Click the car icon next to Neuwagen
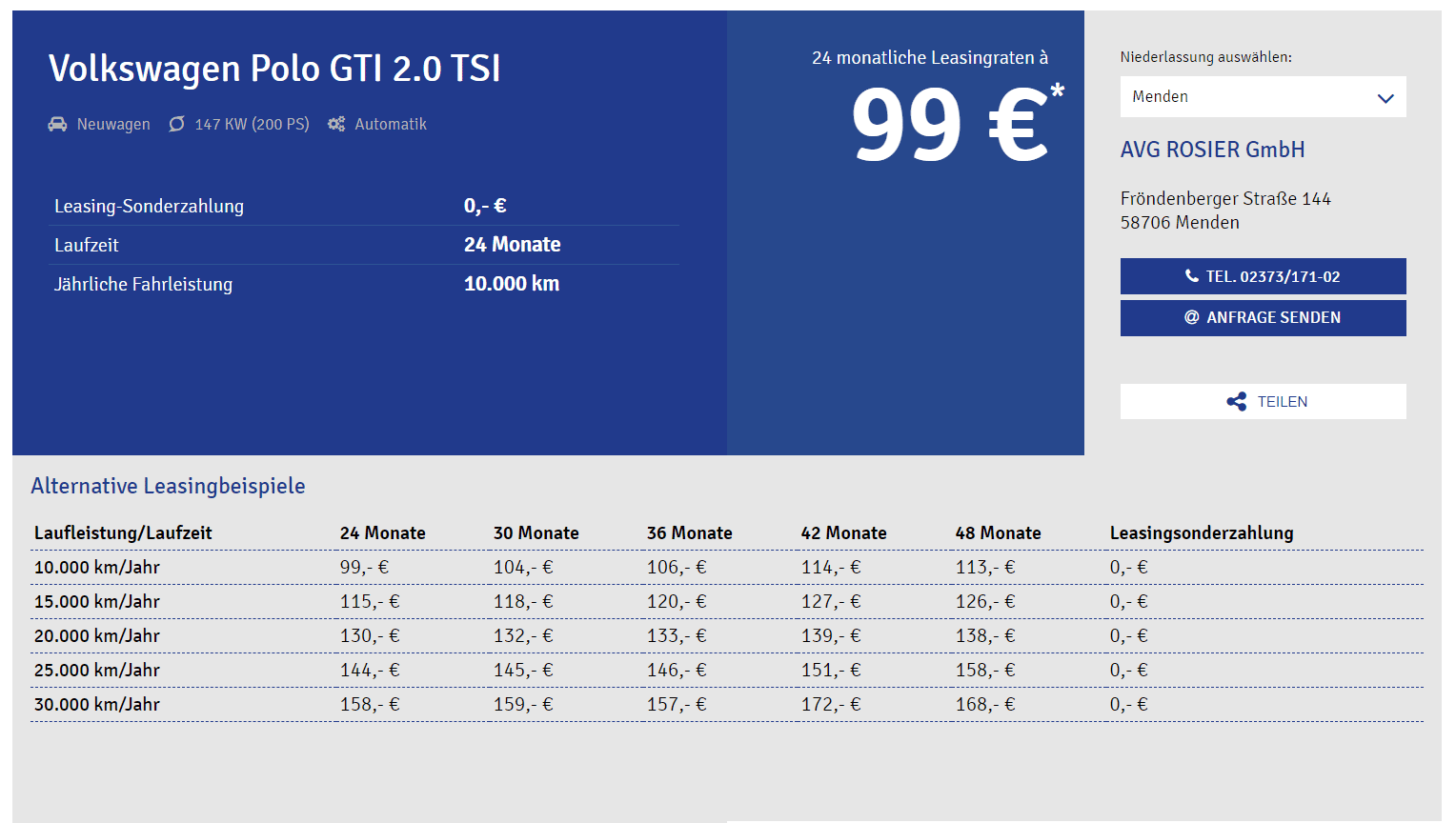 (x=57, y=124)
